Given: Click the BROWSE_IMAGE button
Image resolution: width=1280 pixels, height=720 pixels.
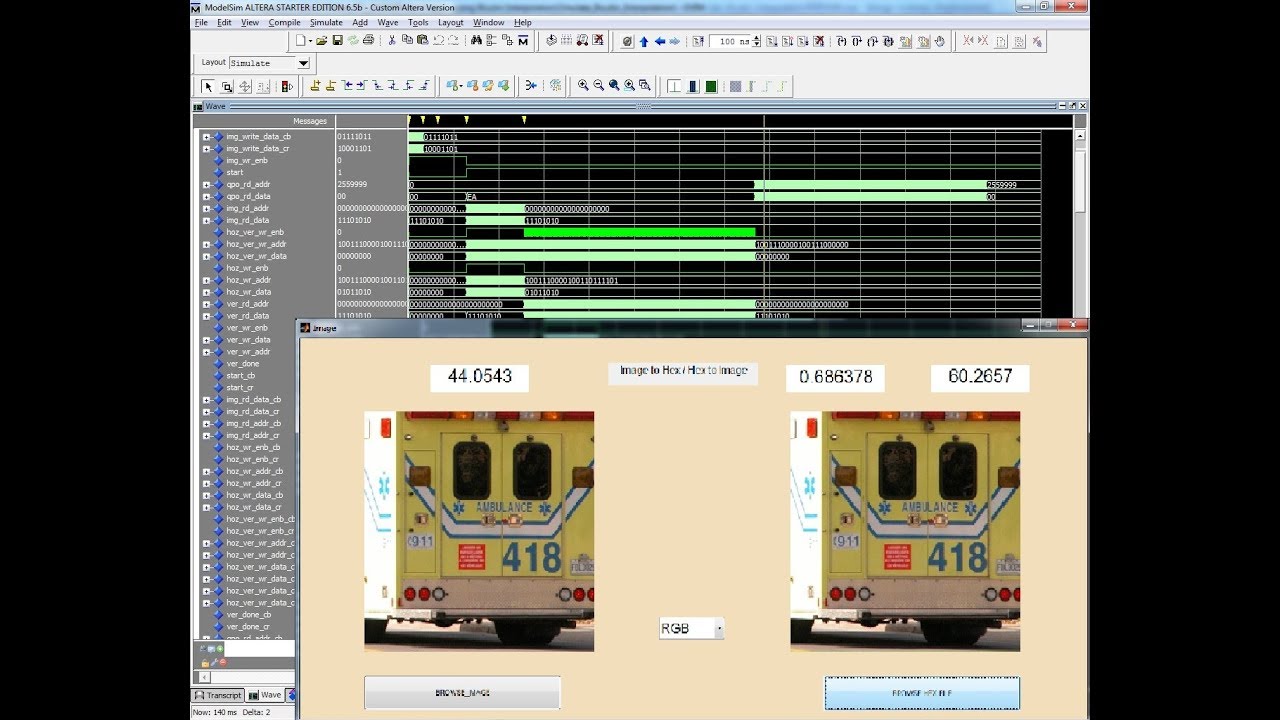Looking at the screenshot, I should (x=462, y=693).
